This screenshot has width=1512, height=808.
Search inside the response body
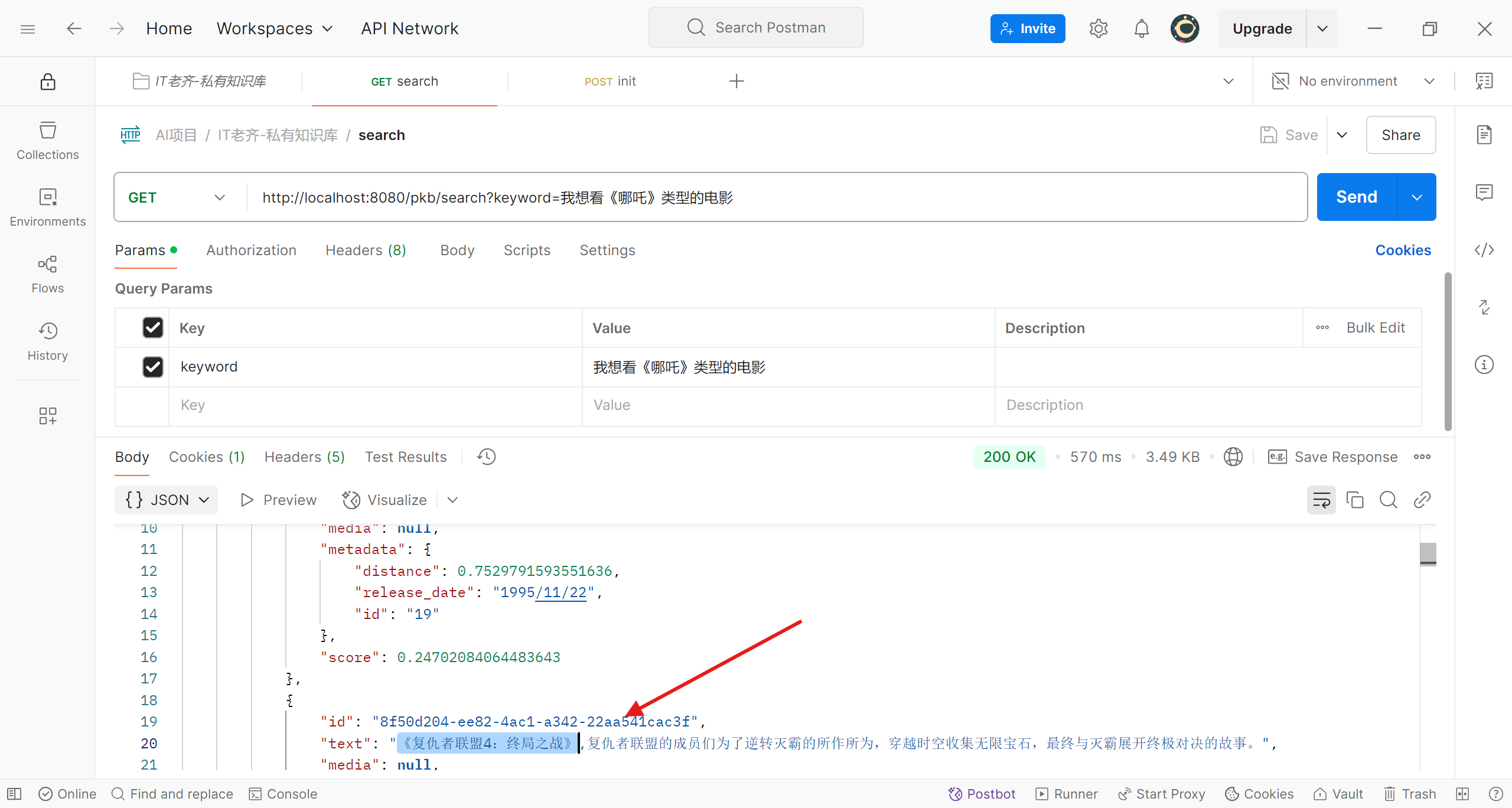(x=1388, y=500)
